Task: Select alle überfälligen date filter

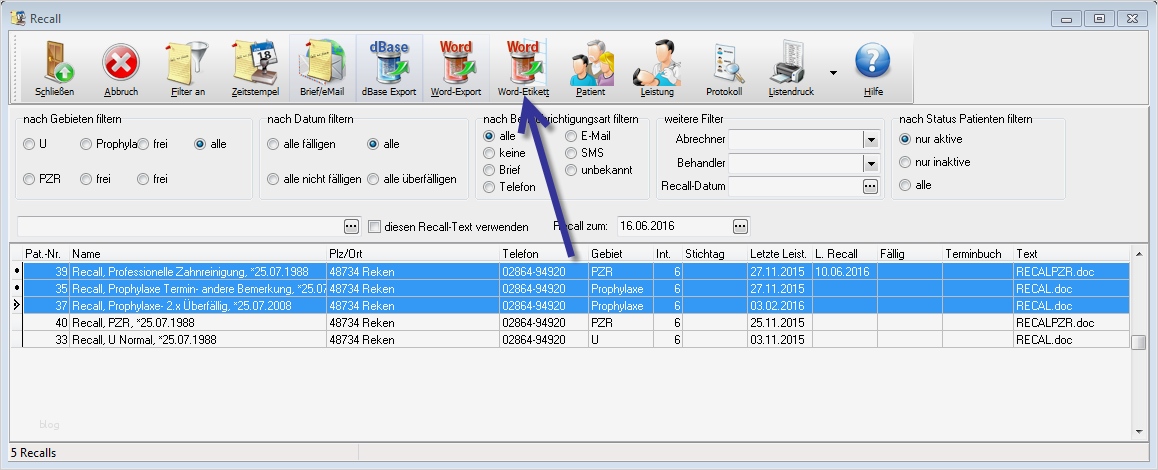Action: (x=373, y=179)
